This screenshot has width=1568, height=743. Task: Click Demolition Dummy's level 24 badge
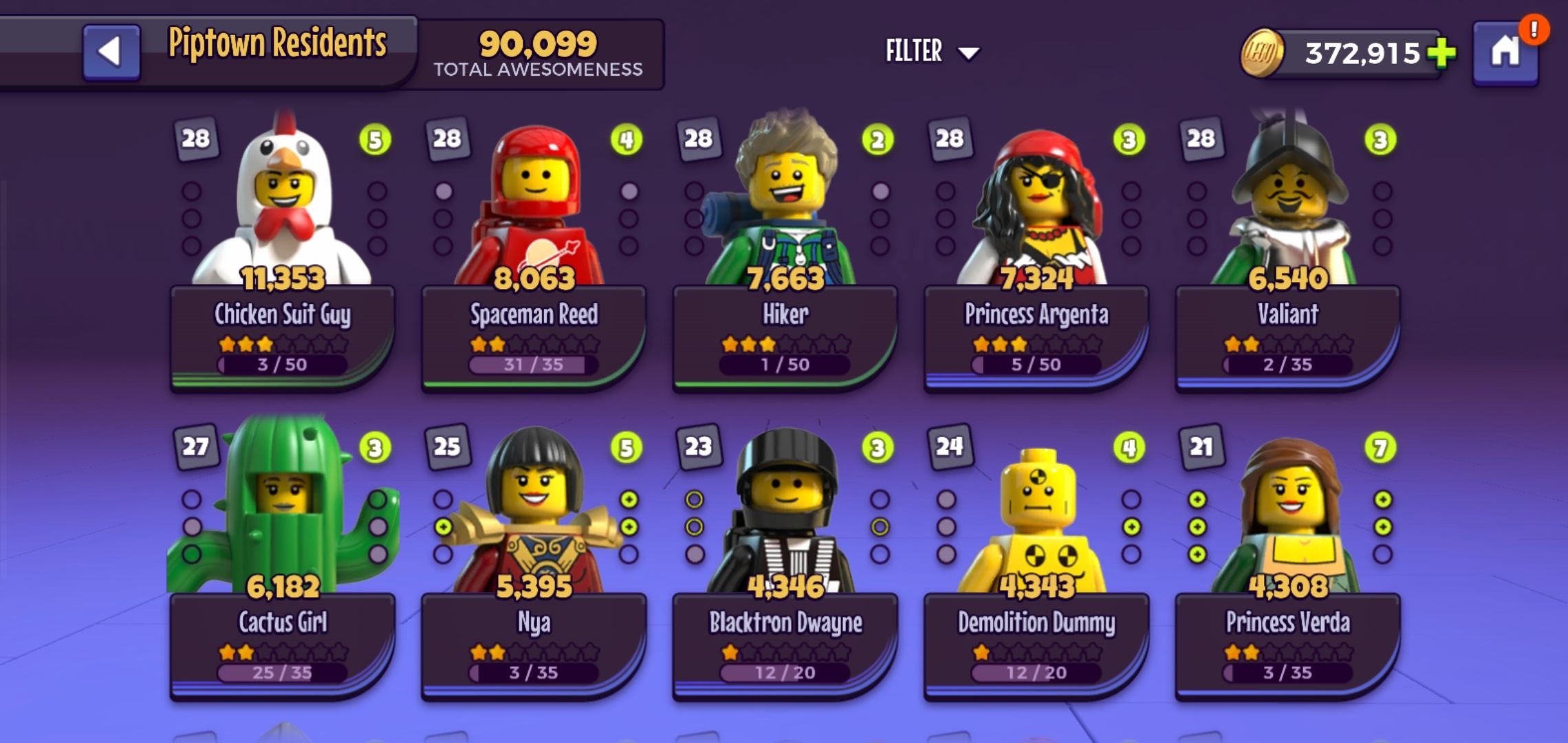[949, 446]
